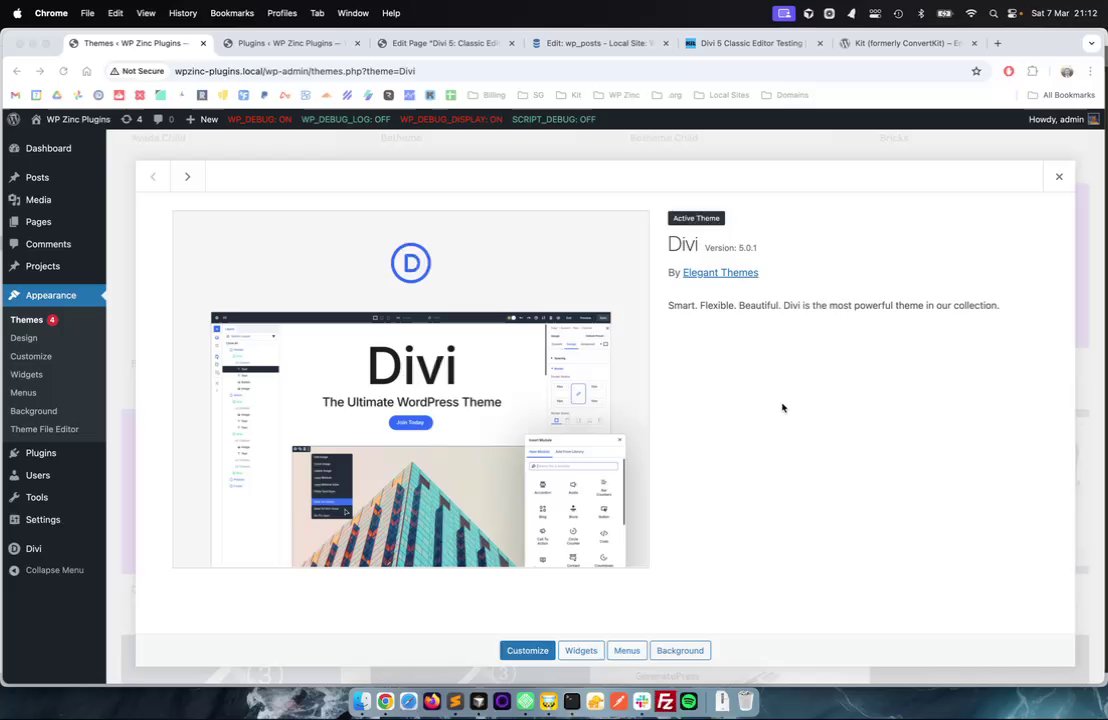This screenshot has height=720, width=1108.
Task: Open Spotify from the dock
Action: click(689, 701)
